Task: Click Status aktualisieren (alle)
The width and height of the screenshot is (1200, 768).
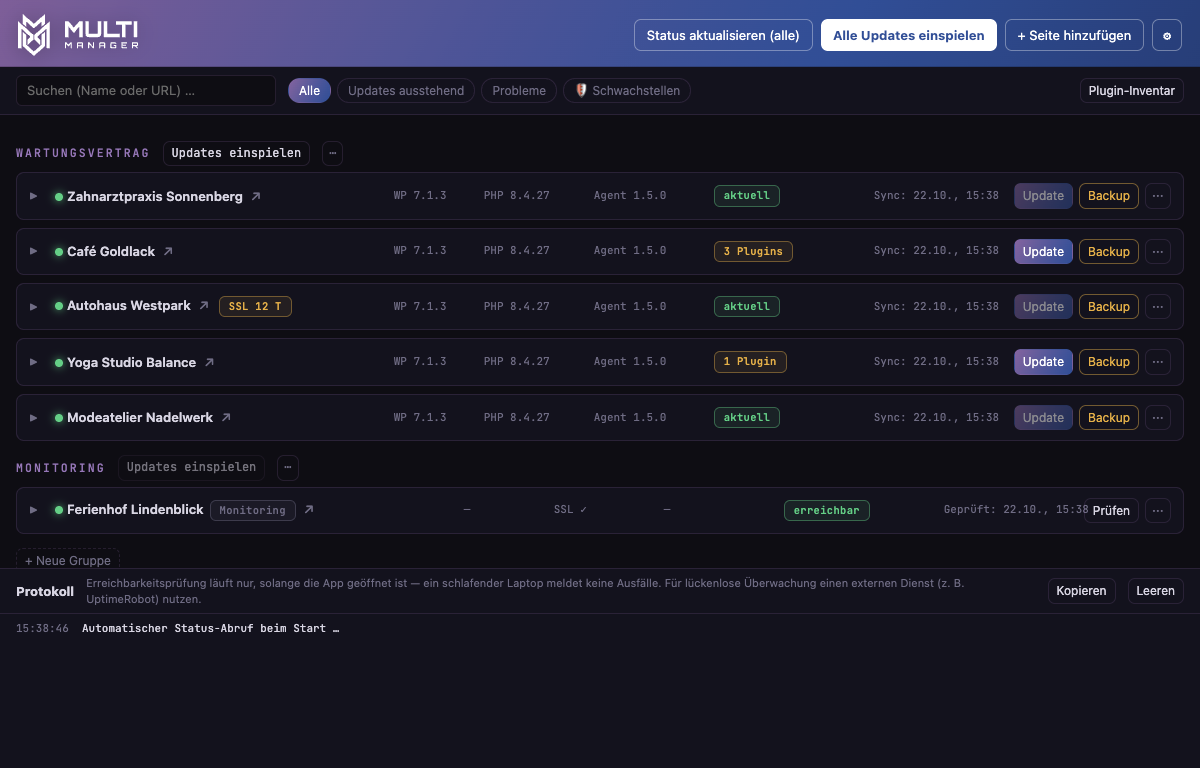Action: (723, 35)
